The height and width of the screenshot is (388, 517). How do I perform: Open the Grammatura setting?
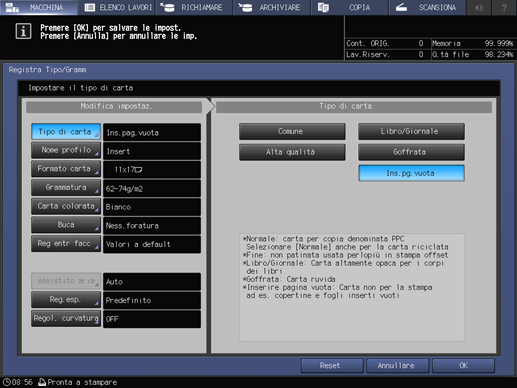(66, 188)
